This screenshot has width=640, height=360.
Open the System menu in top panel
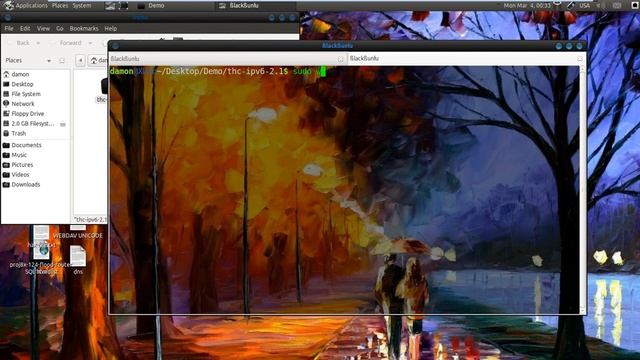coord(82,5)
